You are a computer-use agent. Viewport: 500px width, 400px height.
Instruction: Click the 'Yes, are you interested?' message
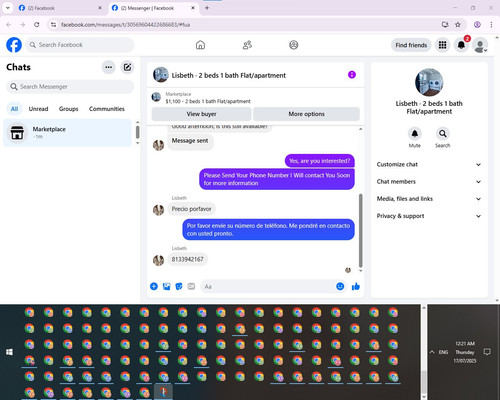[x=320, y=161]
